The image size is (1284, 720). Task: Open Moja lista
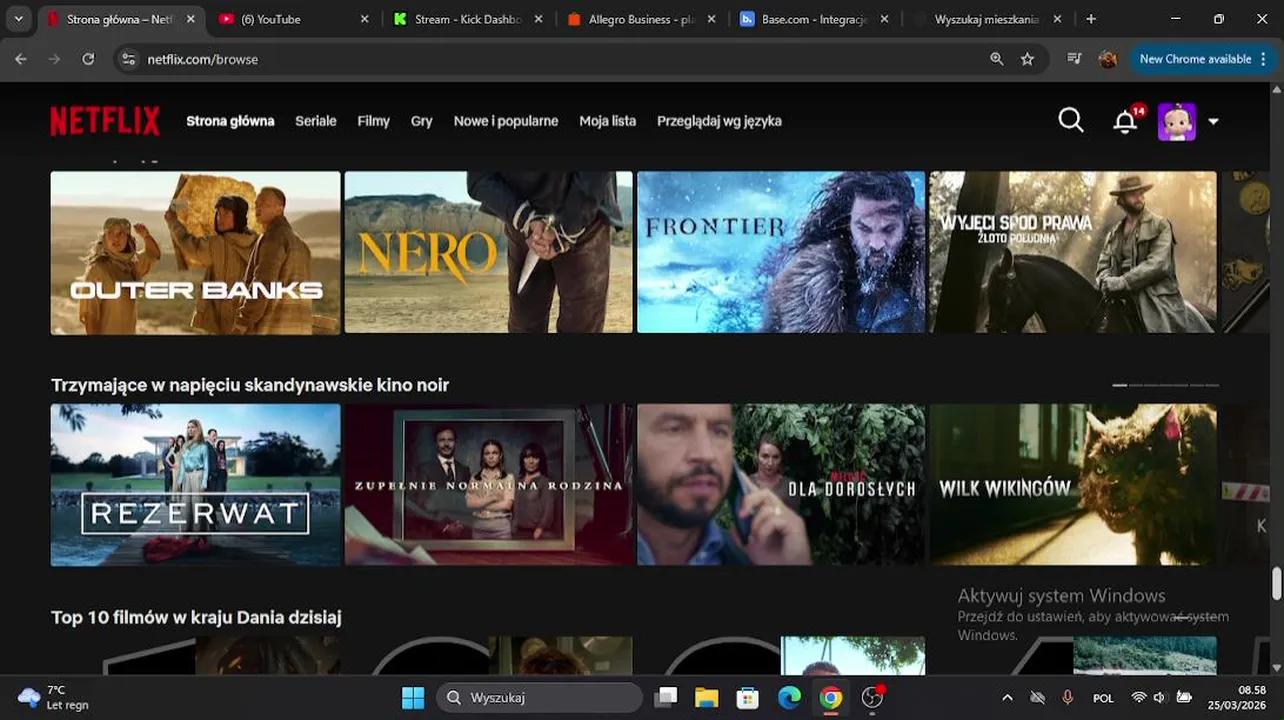[608, 121]
